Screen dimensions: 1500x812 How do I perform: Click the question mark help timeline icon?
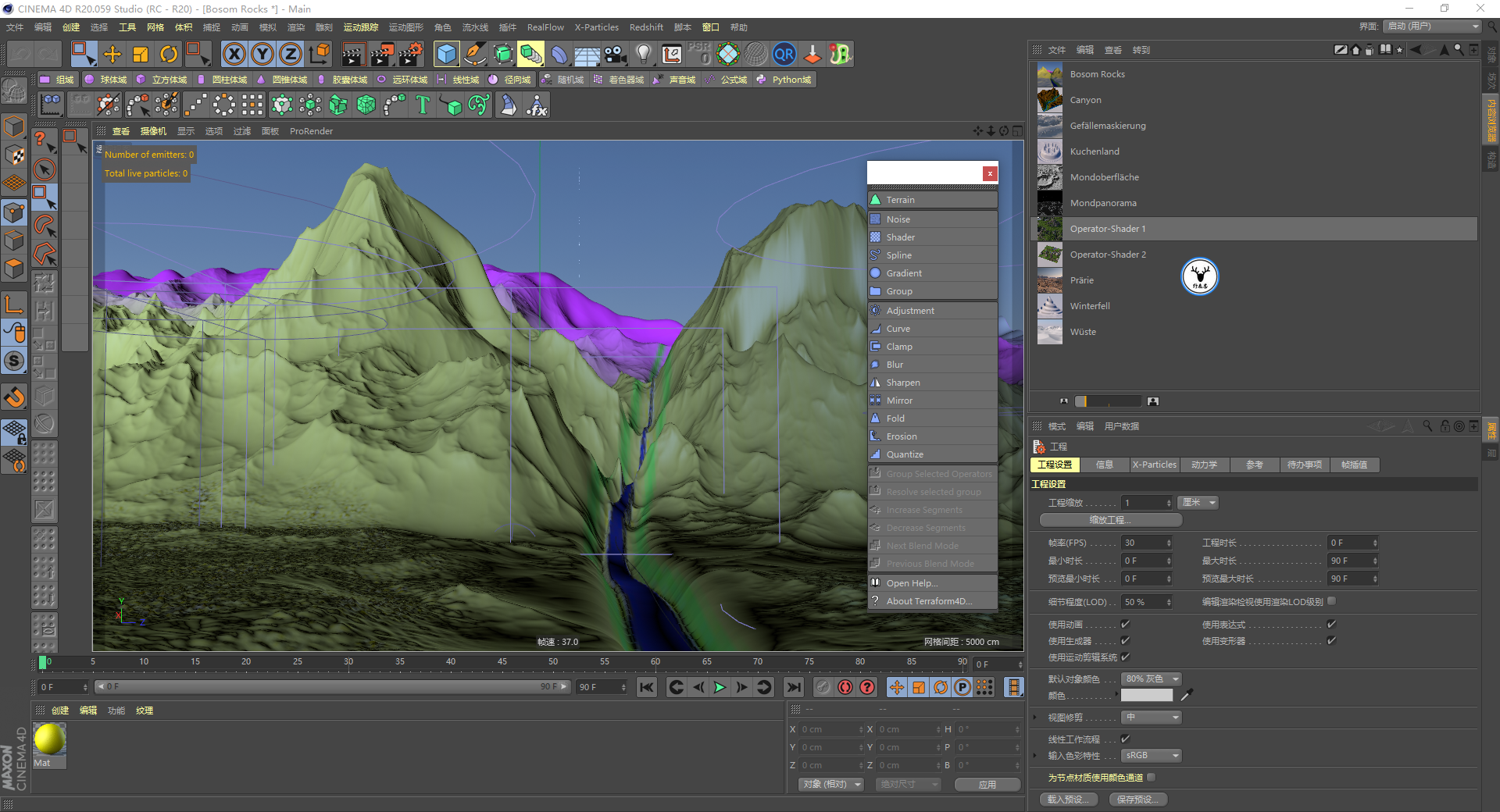click(867, 687)
